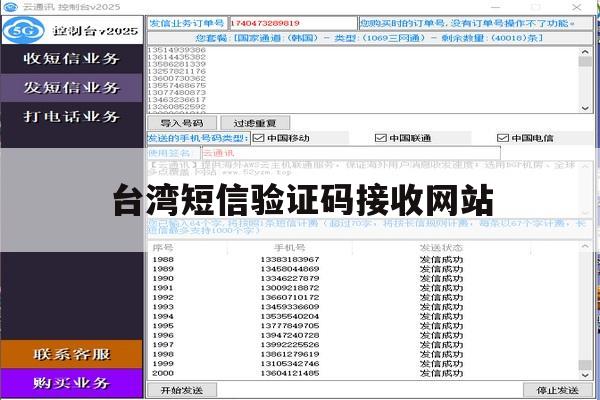Click the phone number list text area
This screenshot has width=600, height=400.
point(364,80)
